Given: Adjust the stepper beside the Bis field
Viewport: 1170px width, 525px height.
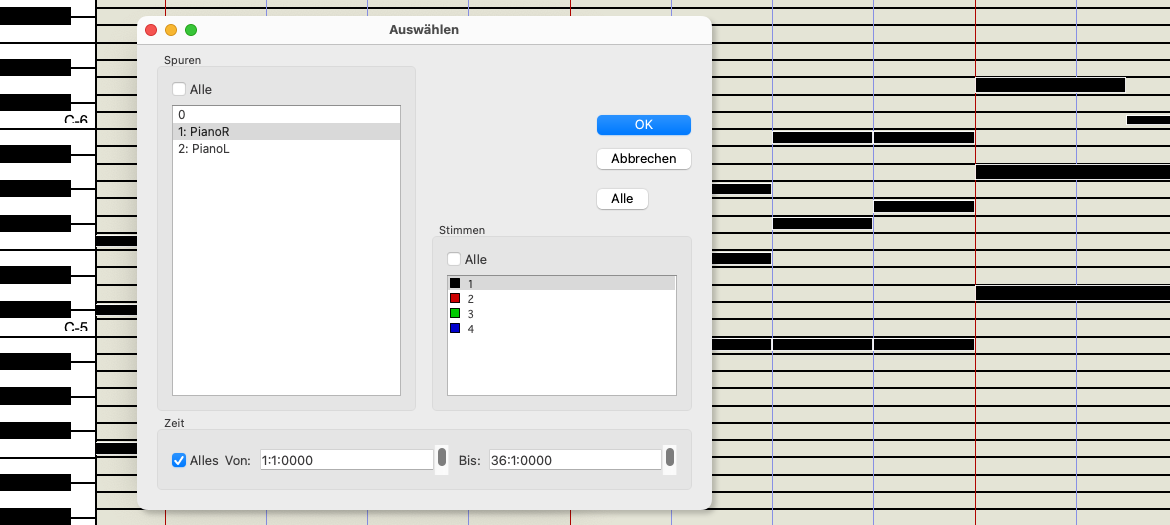Looking at the screenshot, I should (670, 459).
